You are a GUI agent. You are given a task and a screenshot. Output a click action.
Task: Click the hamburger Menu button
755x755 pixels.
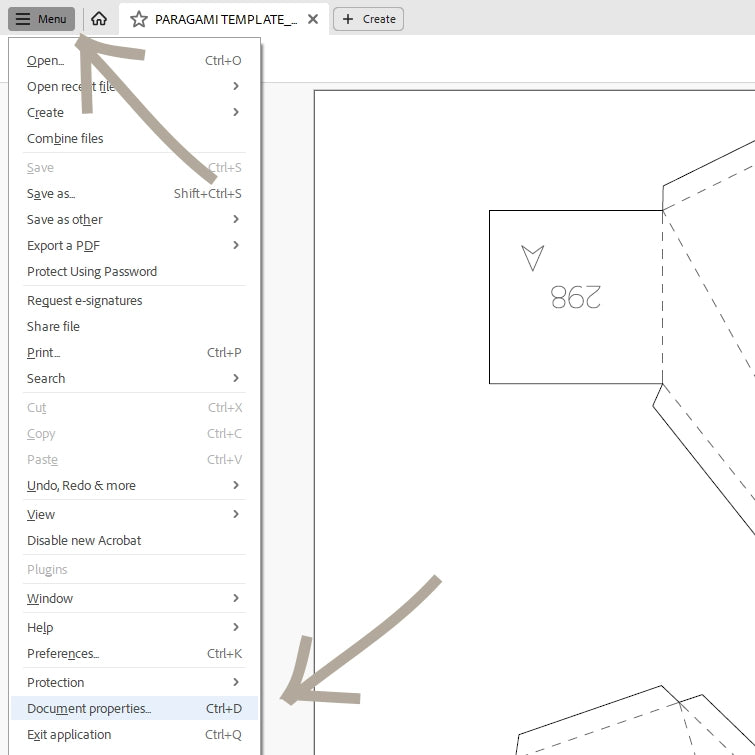click(x=41, y=19)
